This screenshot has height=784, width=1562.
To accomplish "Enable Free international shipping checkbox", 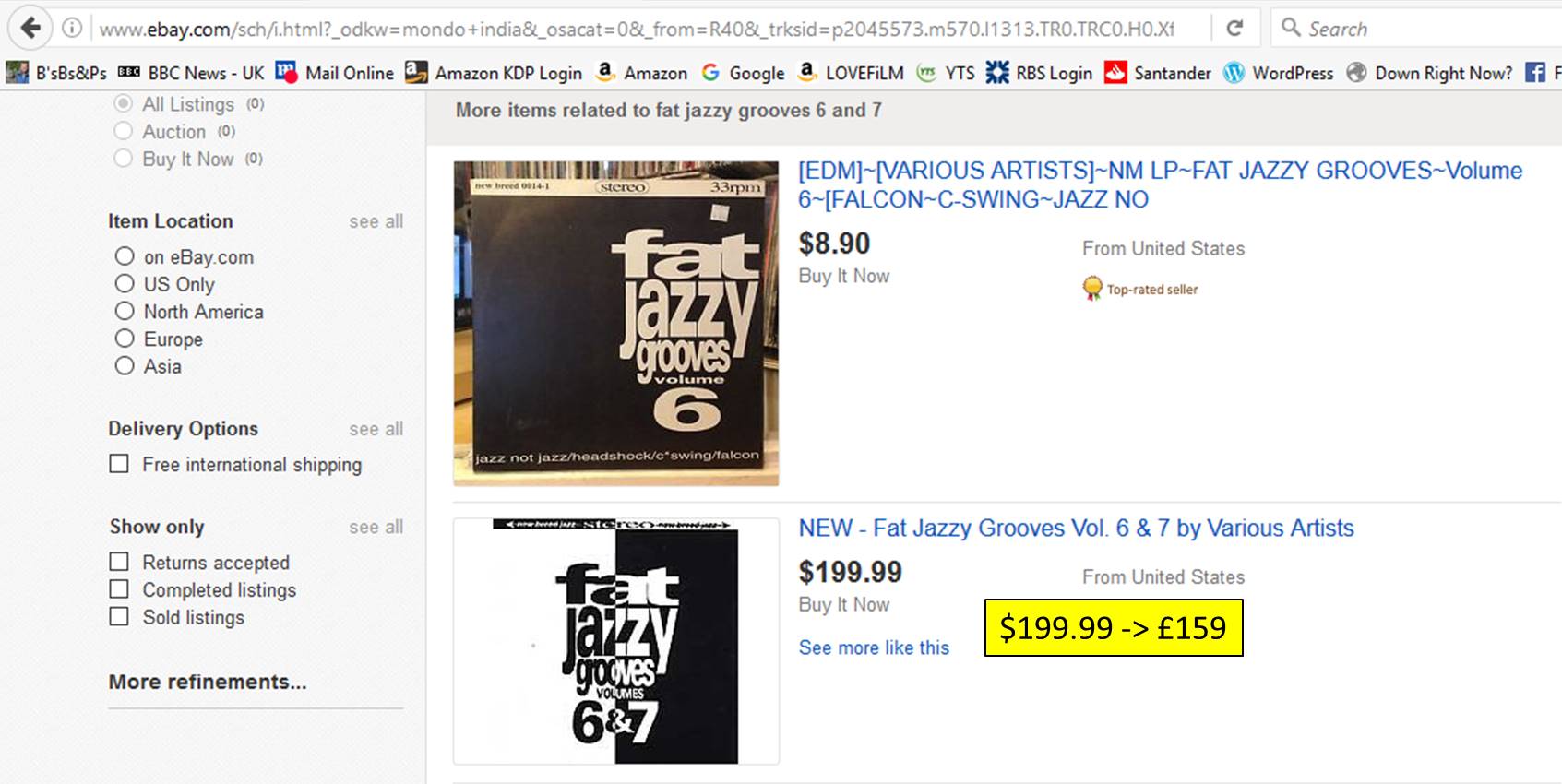I will pos(119,463).
